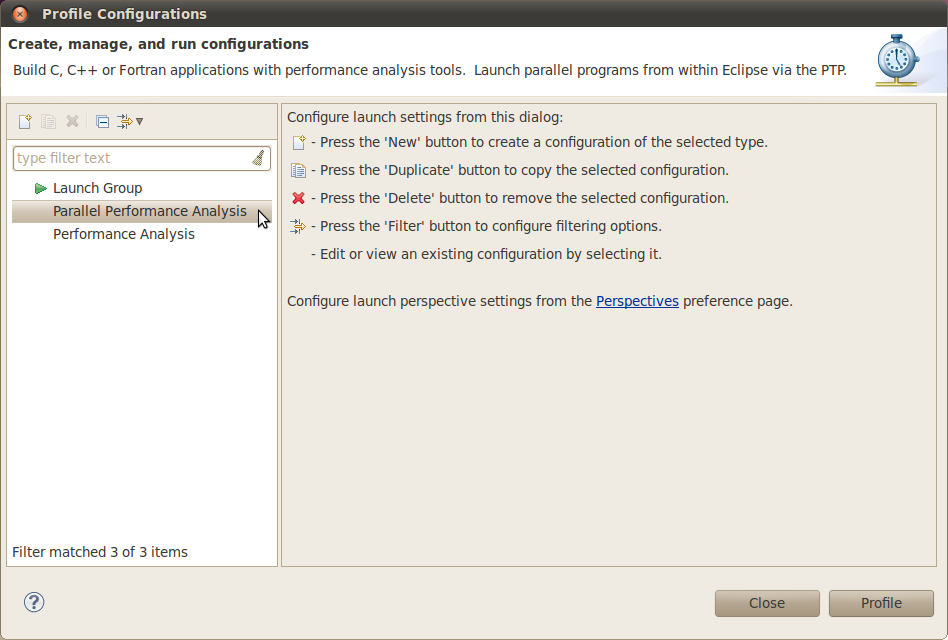Click the Close button
Image resolution: width=948 pixels, height=640 pixels.
767,603
